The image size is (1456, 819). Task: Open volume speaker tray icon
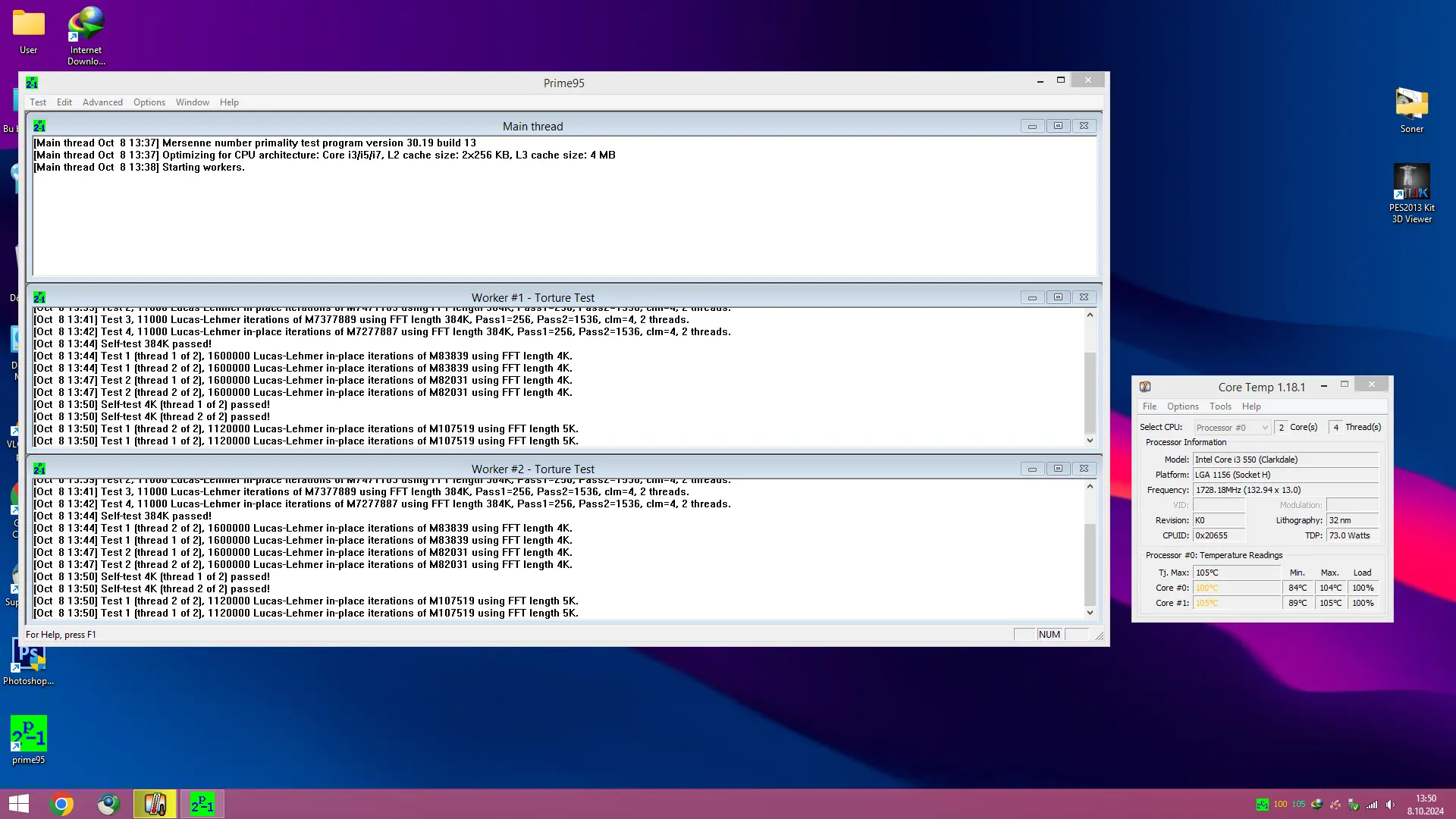tap(1390, 805)
